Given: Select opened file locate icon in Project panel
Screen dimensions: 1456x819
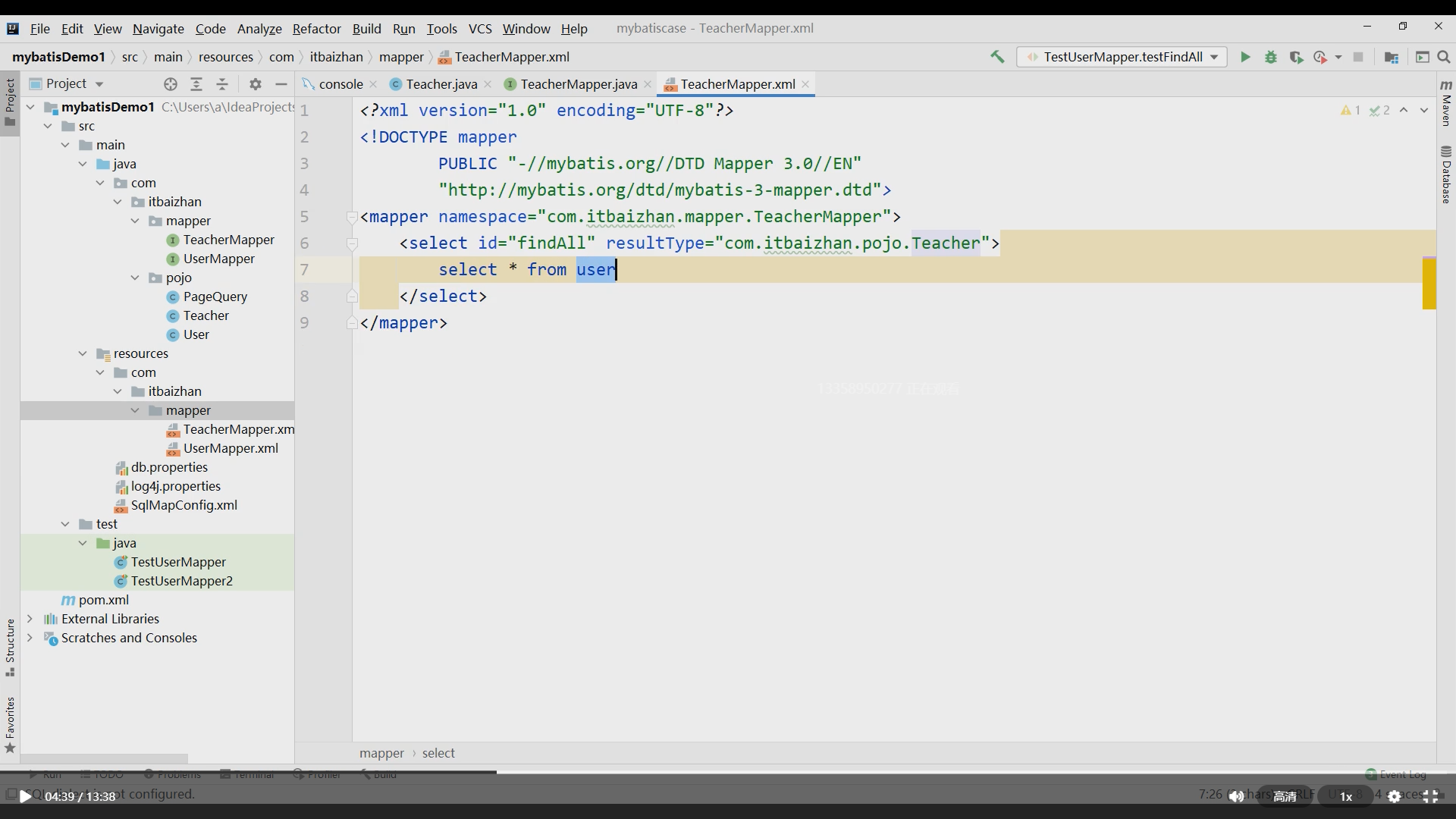Looking at the screenshot, I should click(x=171, y=84).
